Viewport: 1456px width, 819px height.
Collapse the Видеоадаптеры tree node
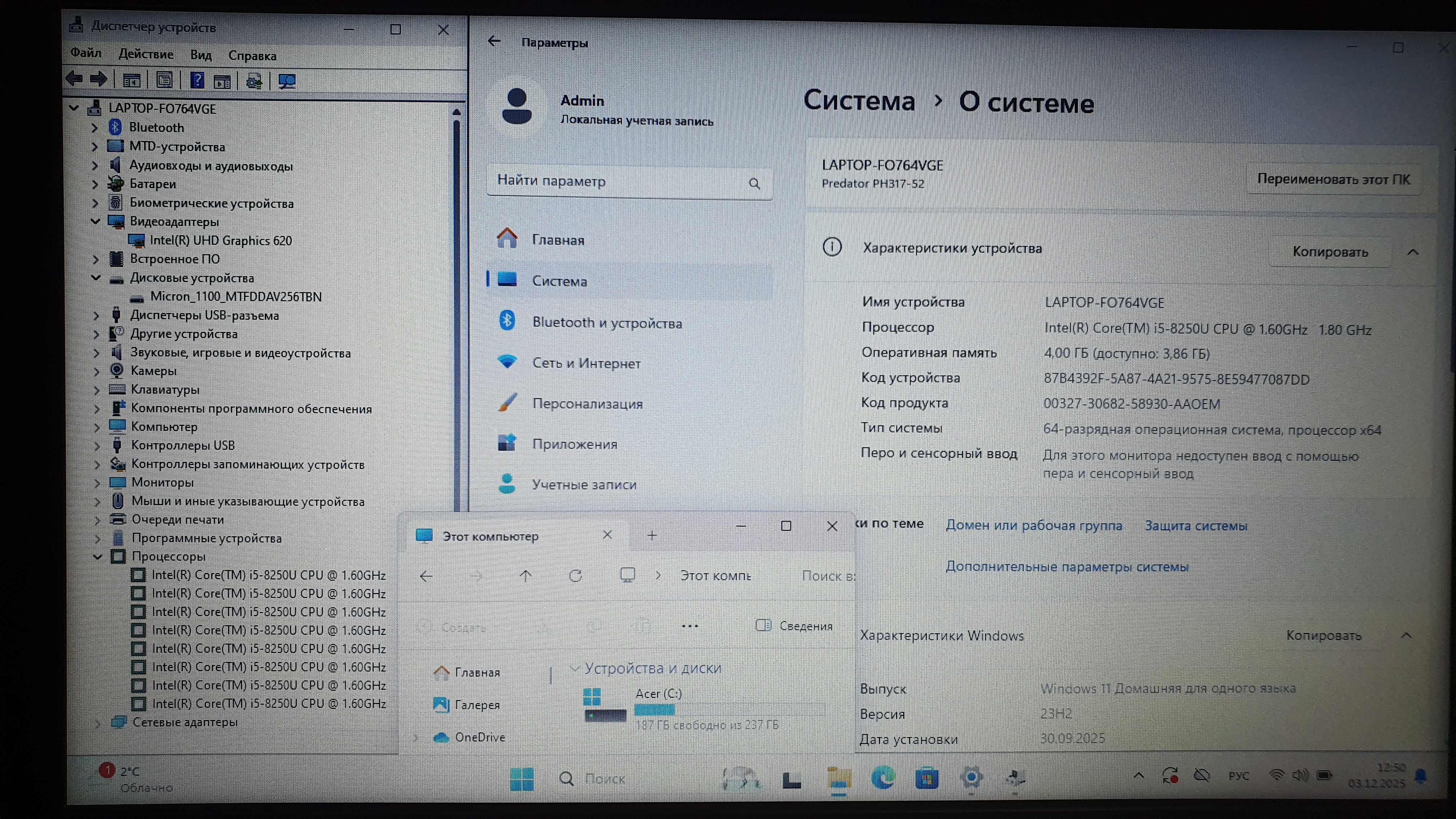point(95,222)
